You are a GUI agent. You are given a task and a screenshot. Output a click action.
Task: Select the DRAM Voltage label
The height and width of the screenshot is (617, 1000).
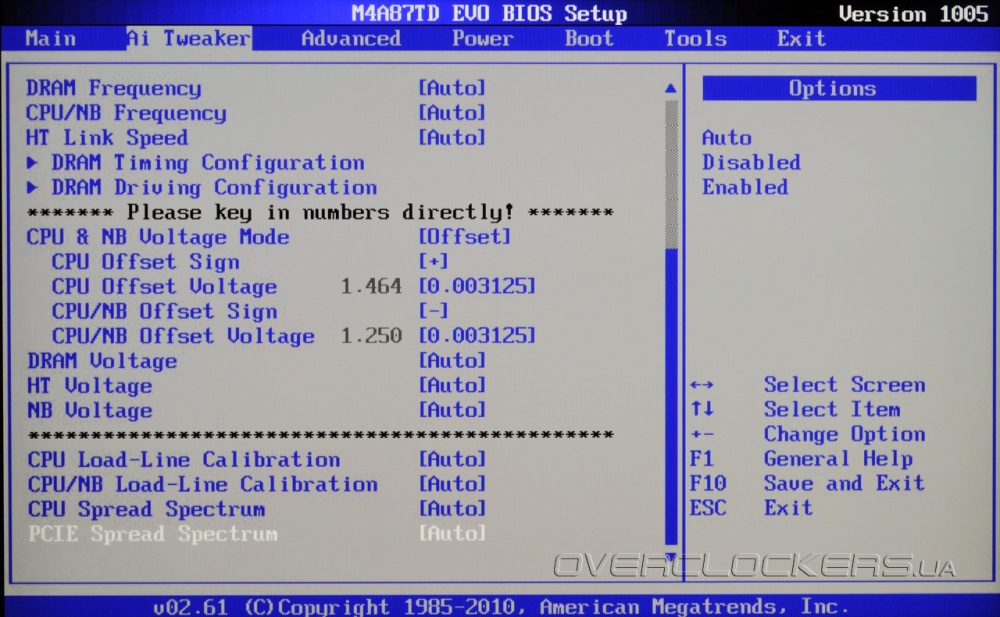click(102, 361)
